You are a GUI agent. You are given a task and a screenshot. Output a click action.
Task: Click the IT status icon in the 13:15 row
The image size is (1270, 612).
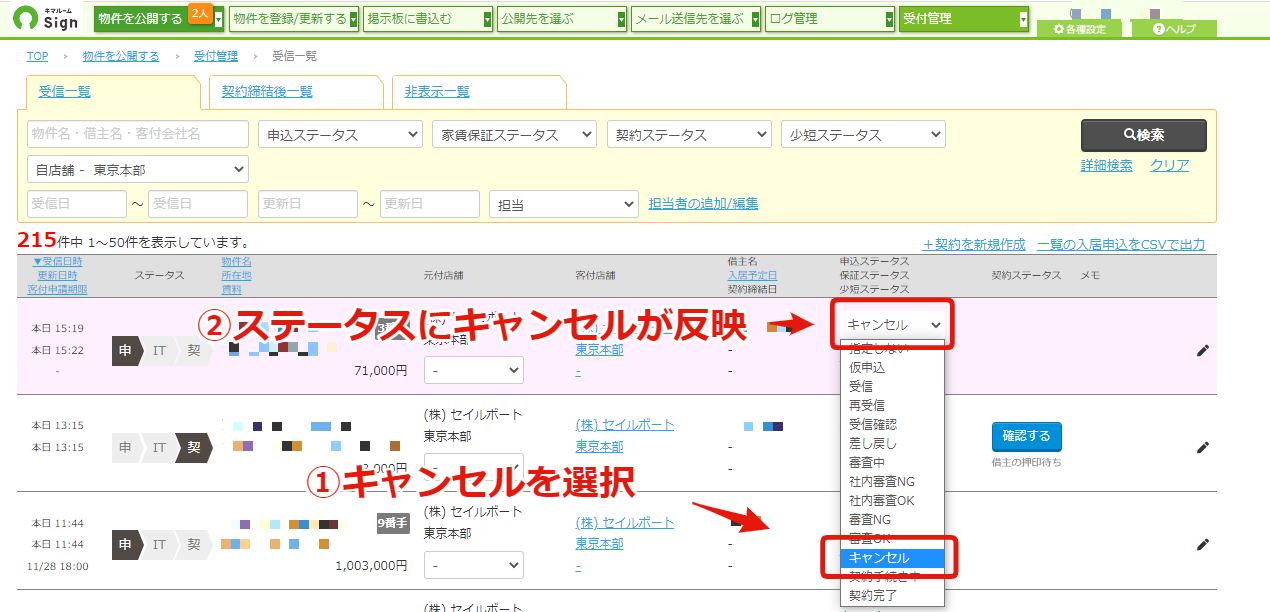coord(158,447)
